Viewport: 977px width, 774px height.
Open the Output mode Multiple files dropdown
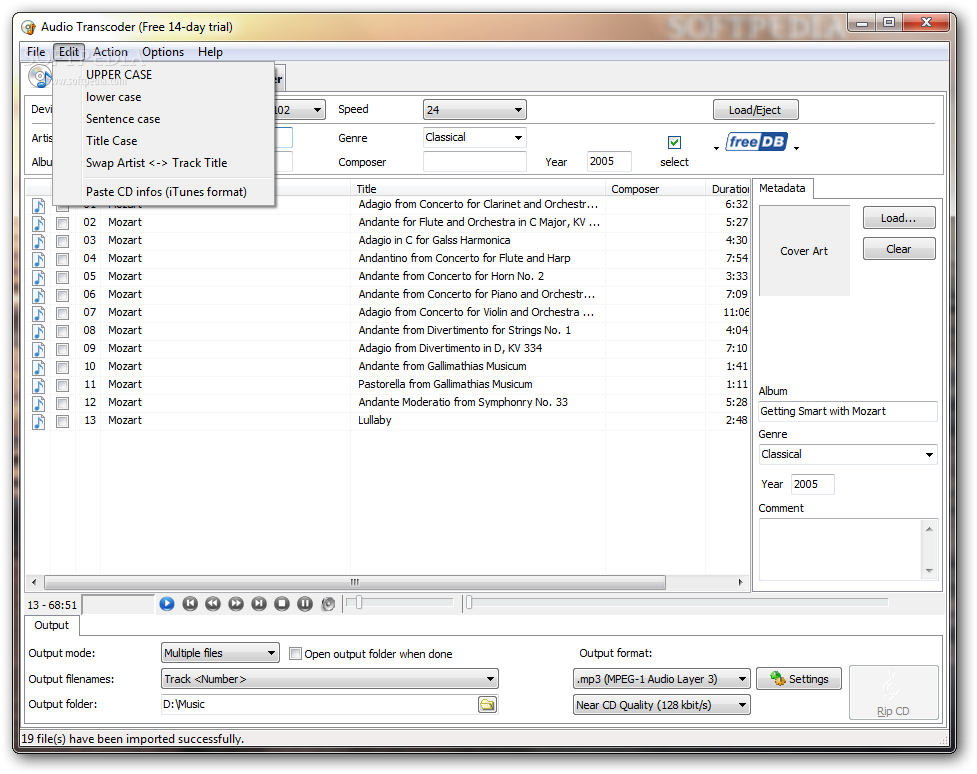coord(220,653)
